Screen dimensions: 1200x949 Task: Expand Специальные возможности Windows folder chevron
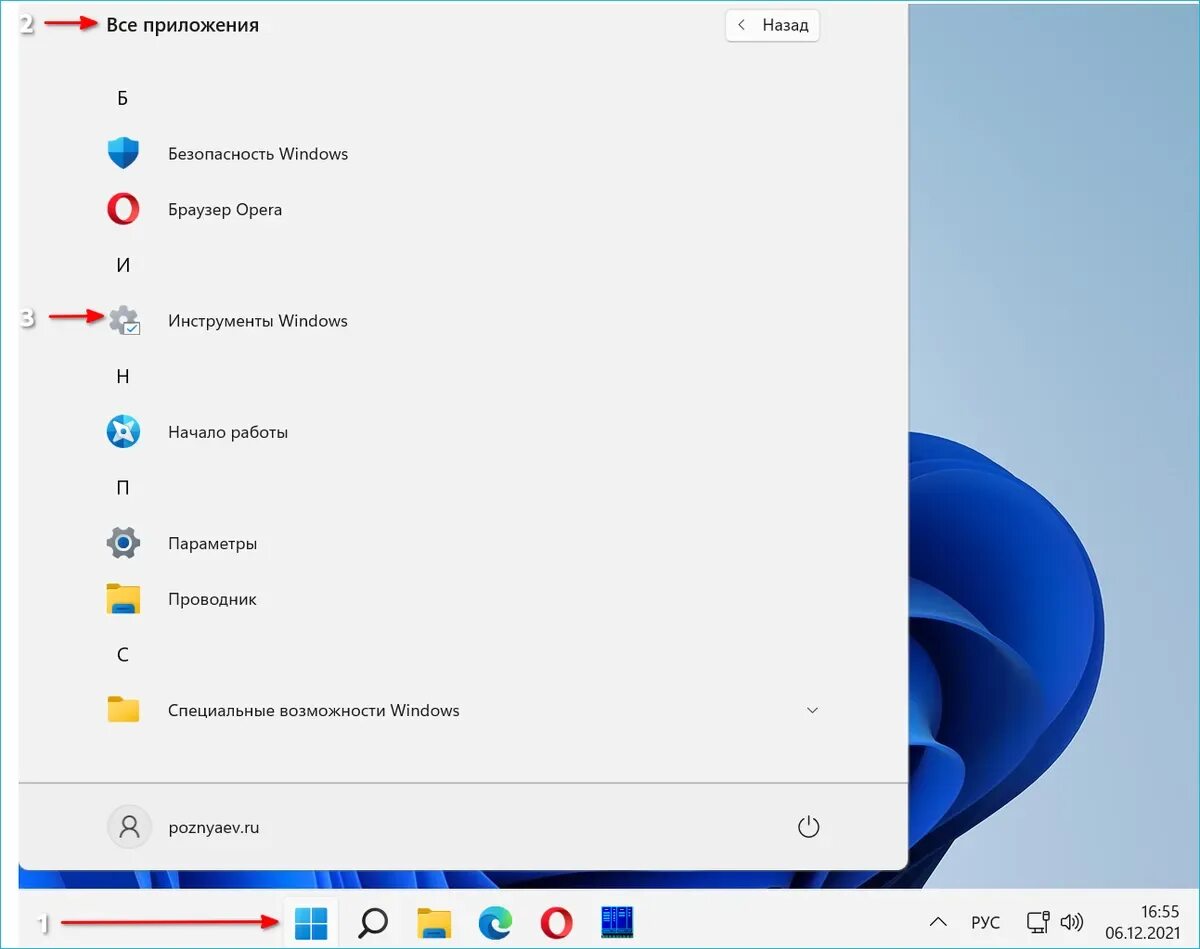(x=812, y=710)
